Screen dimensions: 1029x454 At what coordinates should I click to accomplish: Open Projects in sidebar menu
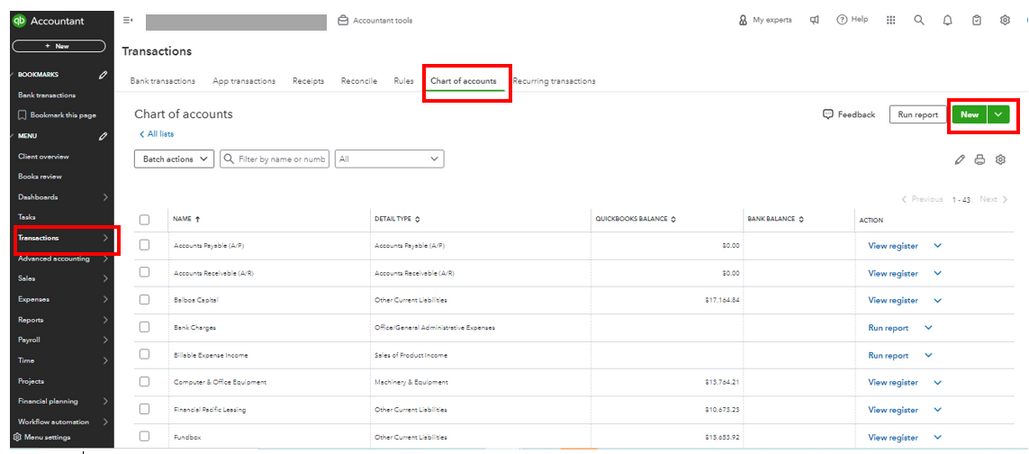click(31, 381)
